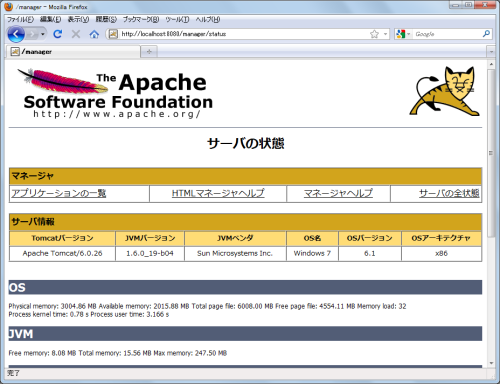Viewport: 500px width, 384px height.
Task: Open the アプリケーションの一覧 link
Action: point(59,193)
